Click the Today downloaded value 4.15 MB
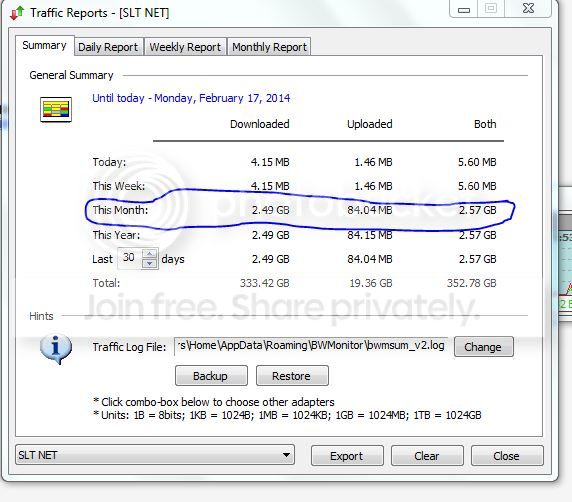The image size is (572, 502). 270,162
